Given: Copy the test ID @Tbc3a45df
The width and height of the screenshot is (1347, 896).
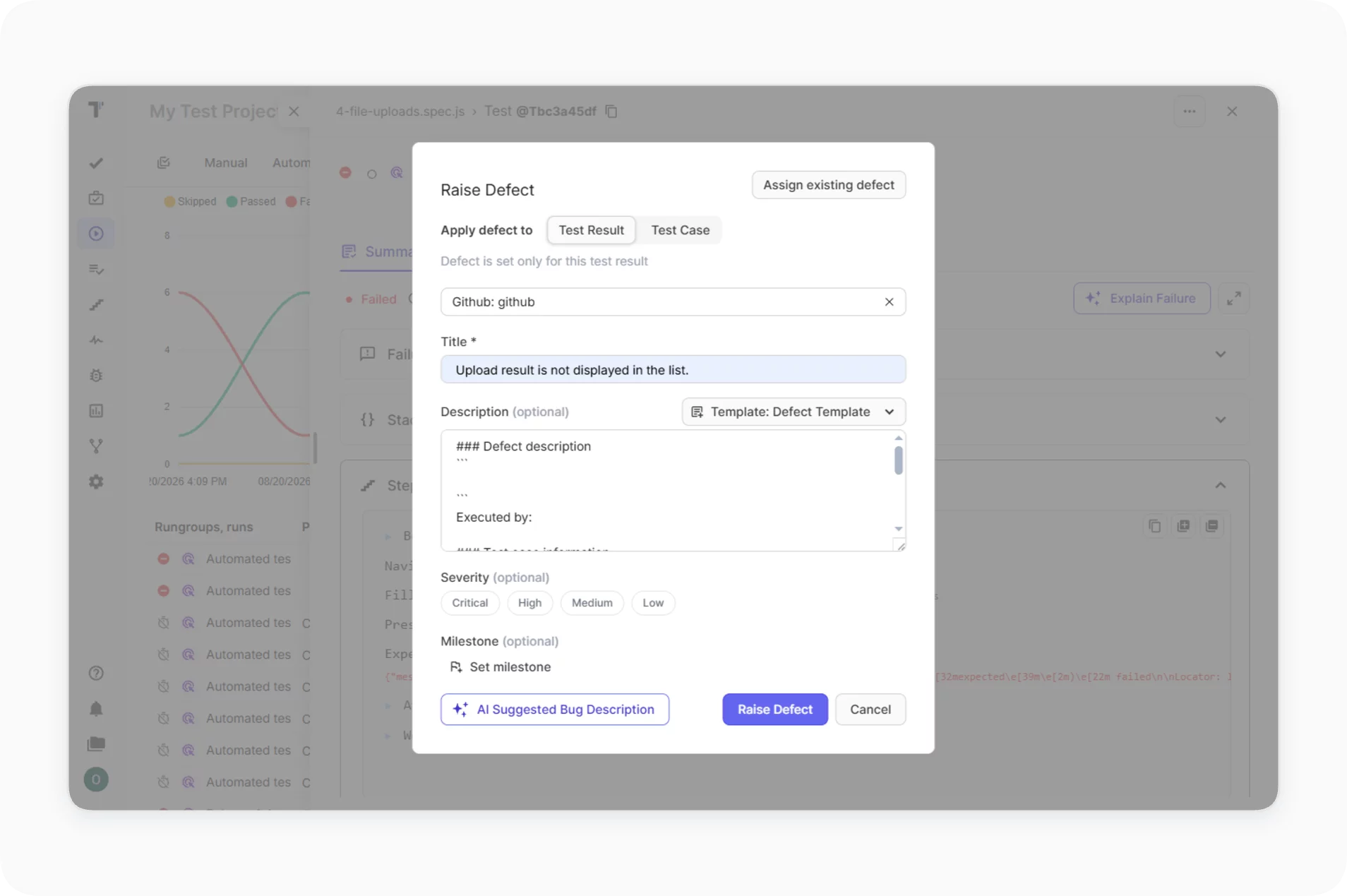Looking at the screenshot, I should [611, 112].
